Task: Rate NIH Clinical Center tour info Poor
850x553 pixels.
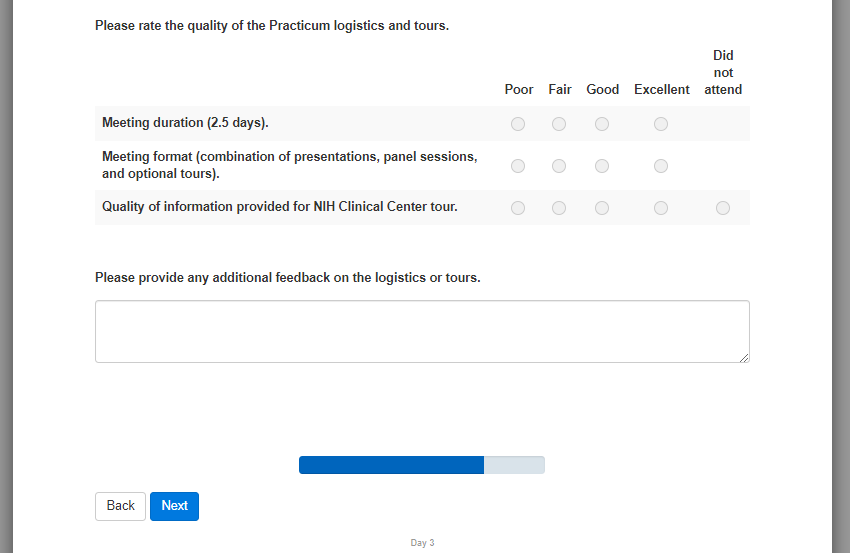Action: pos(518,208)
